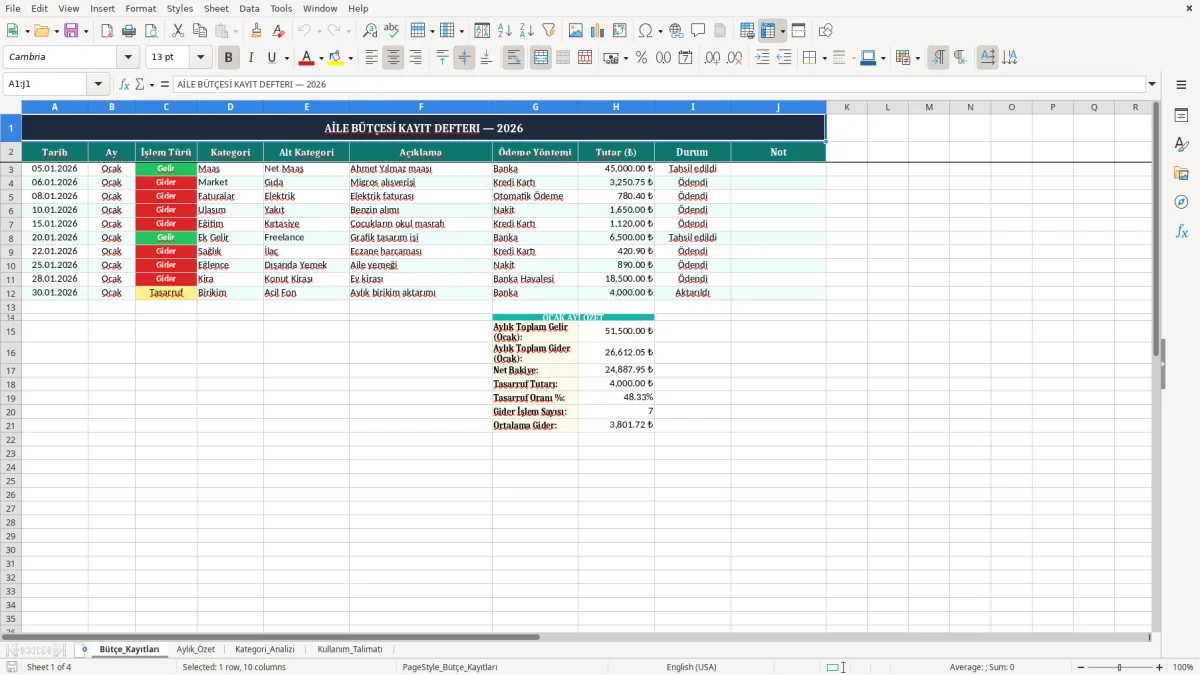Sort ascending
Viewport: 1200px width, 675px height.
[x=504, y=31]
